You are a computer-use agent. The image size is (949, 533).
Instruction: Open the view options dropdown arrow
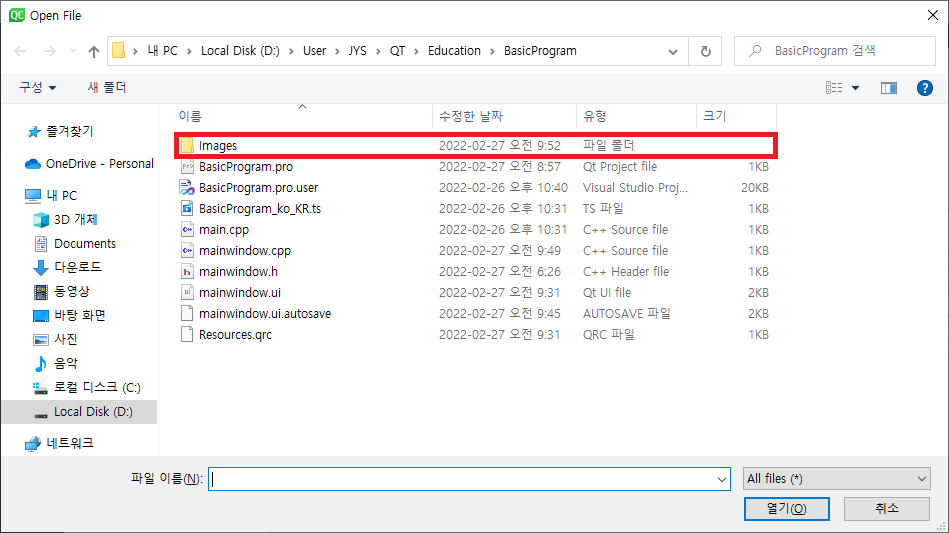point(855,88)
